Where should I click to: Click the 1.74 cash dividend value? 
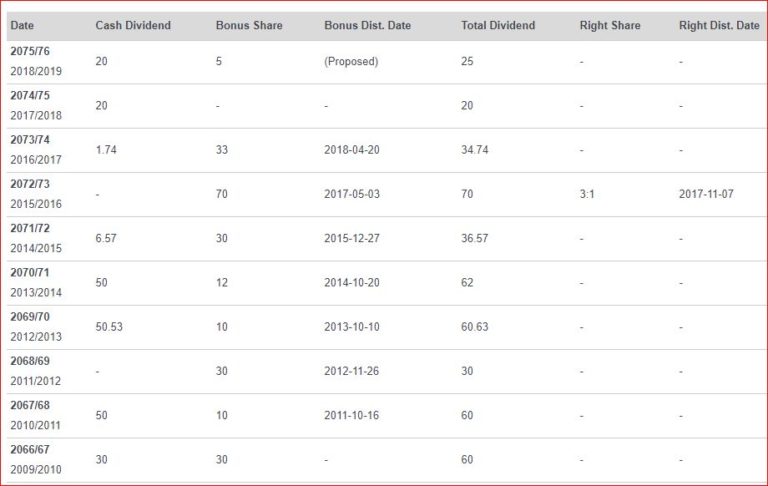(106, 150)
